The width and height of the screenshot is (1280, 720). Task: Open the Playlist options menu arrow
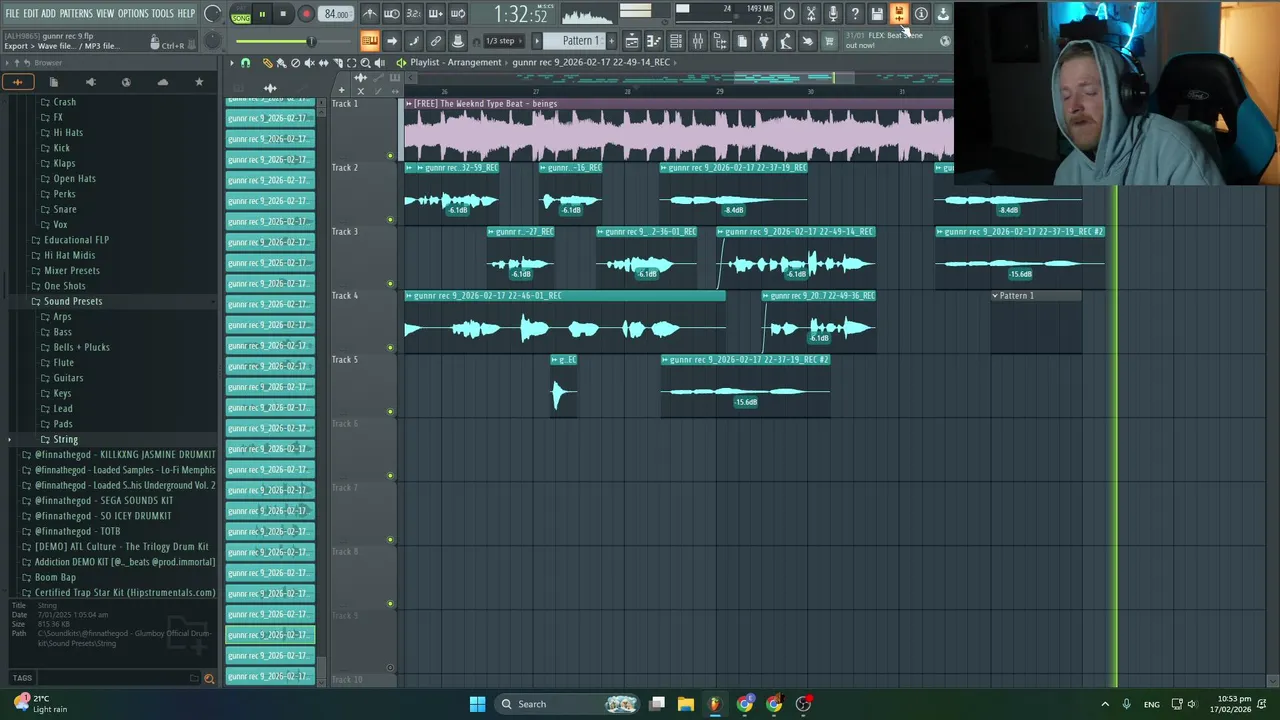(231, 63)
